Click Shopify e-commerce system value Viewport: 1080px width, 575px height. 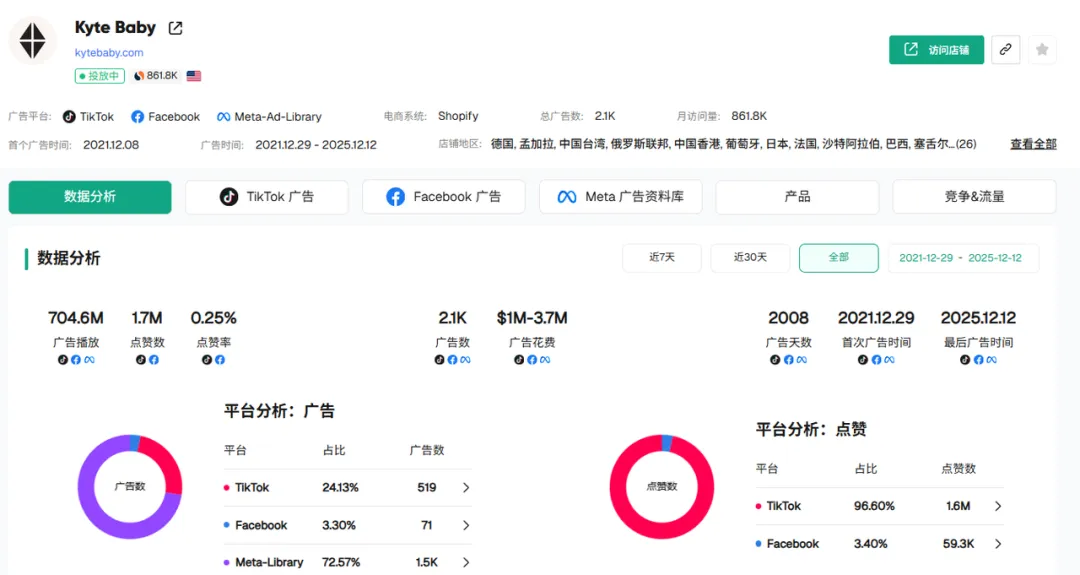[458, 116]
